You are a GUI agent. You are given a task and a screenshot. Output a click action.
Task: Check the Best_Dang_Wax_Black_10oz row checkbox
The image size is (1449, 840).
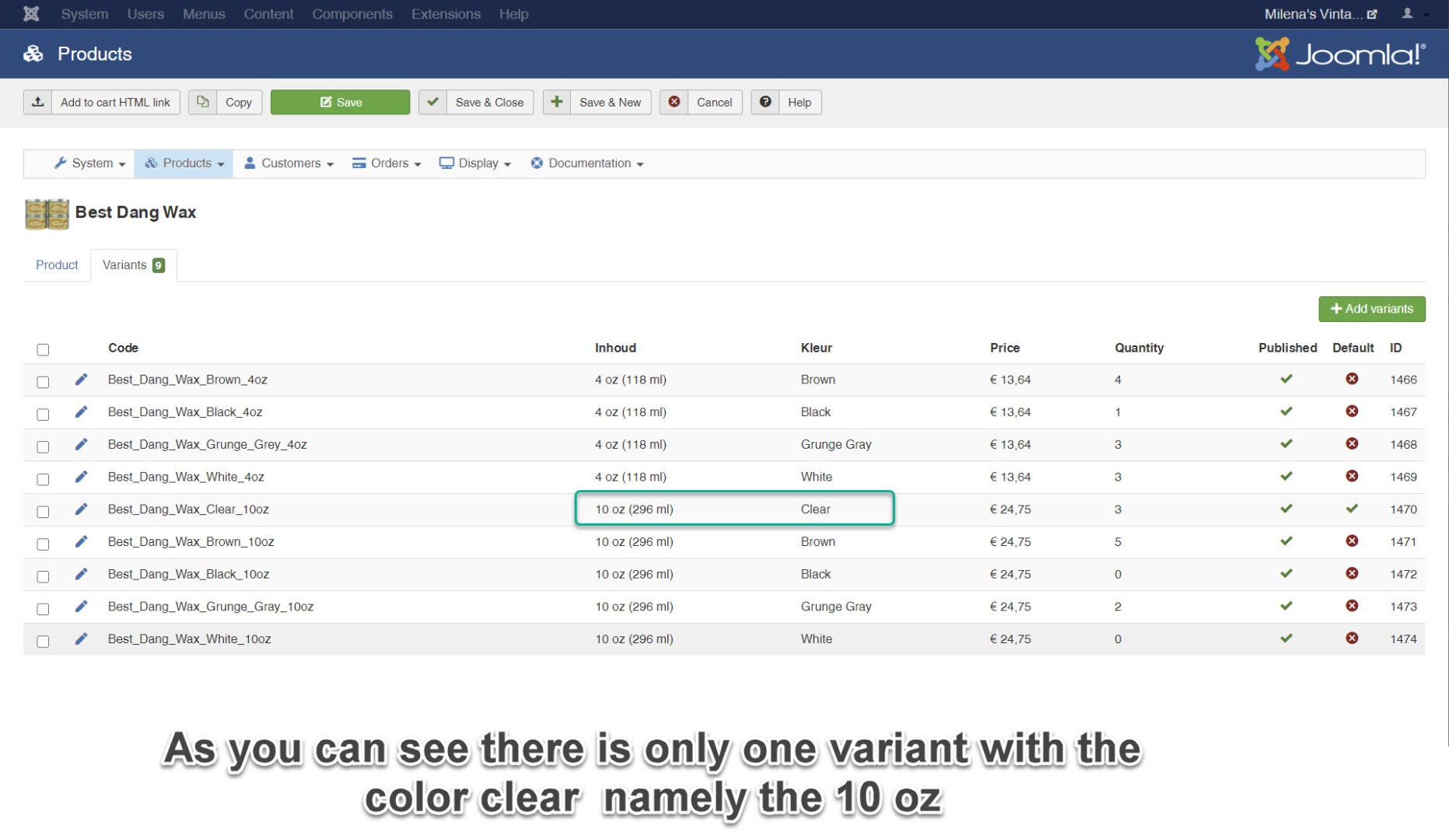pyautogui.click(x=43, y=576)
